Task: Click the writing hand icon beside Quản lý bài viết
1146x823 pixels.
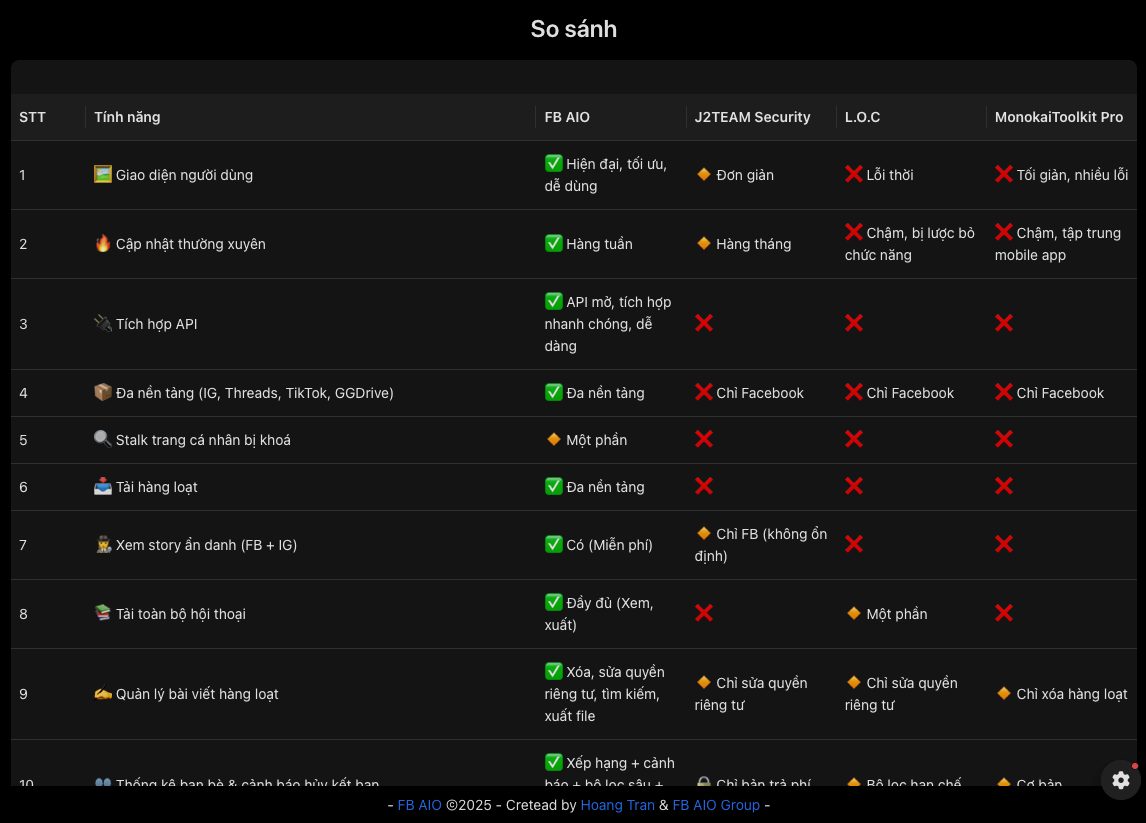Action: pyautogui.click(x=102, y=693)
